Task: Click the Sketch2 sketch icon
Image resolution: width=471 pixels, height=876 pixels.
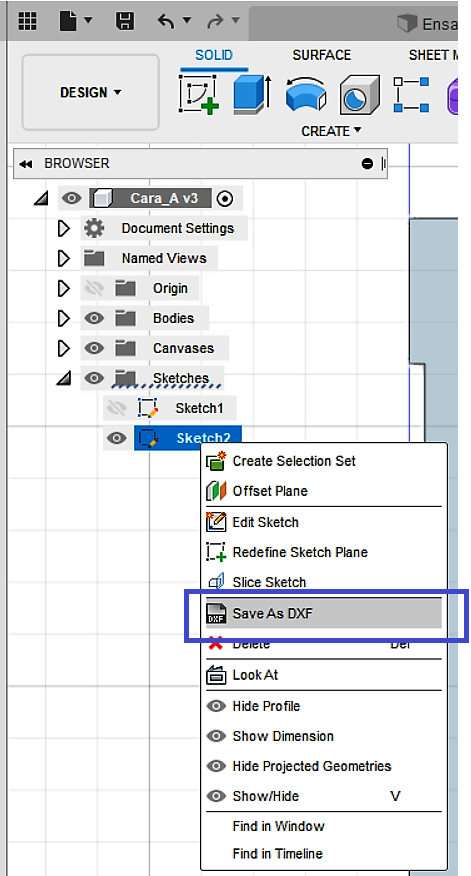Action: [148, 437]
